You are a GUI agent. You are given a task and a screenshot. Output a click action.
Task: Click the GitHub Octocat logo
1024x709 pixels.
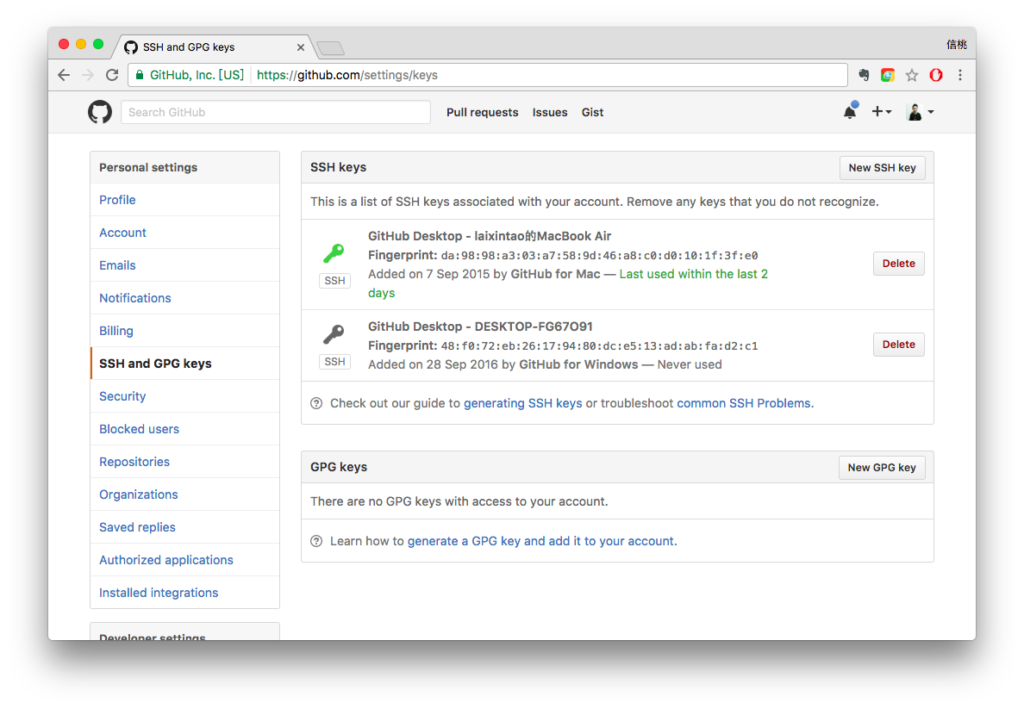(100, 112)
